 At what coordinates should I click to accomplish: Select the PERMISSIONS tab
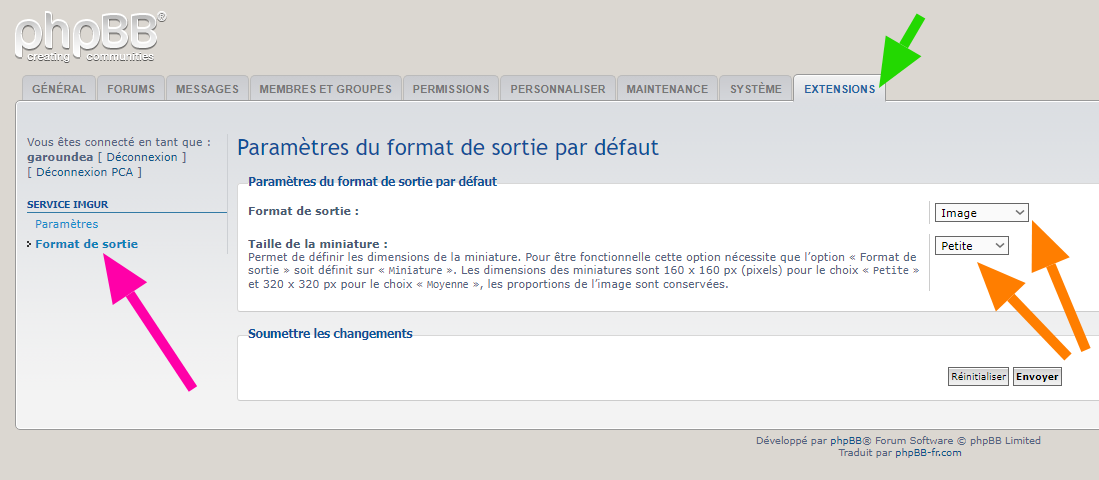[x=450, y=89]
